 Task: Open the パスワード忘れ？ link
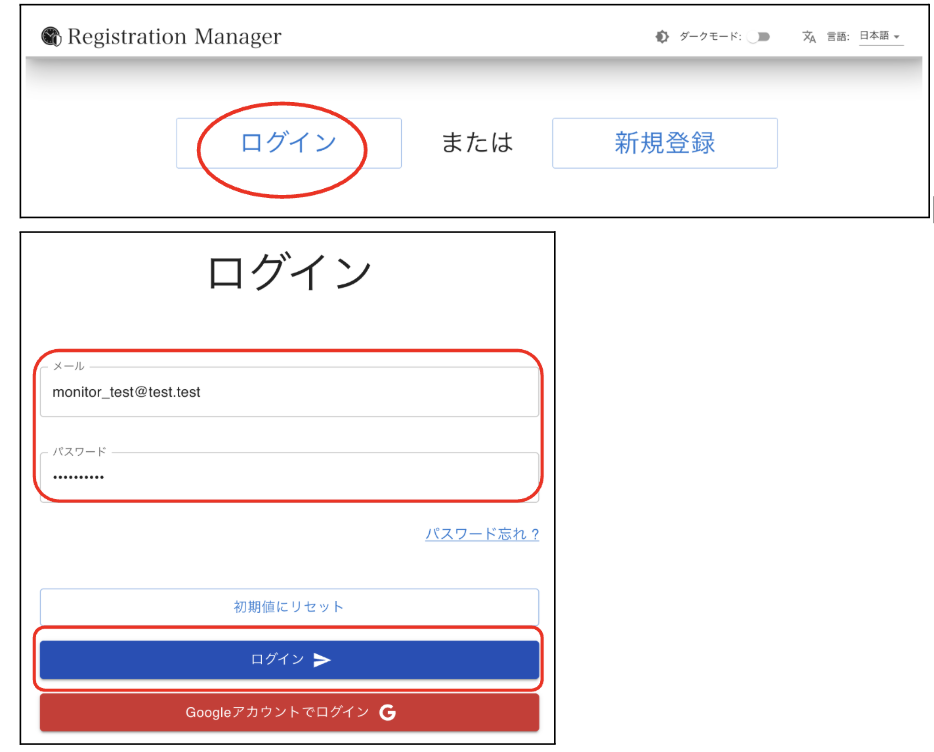(482, 534)
